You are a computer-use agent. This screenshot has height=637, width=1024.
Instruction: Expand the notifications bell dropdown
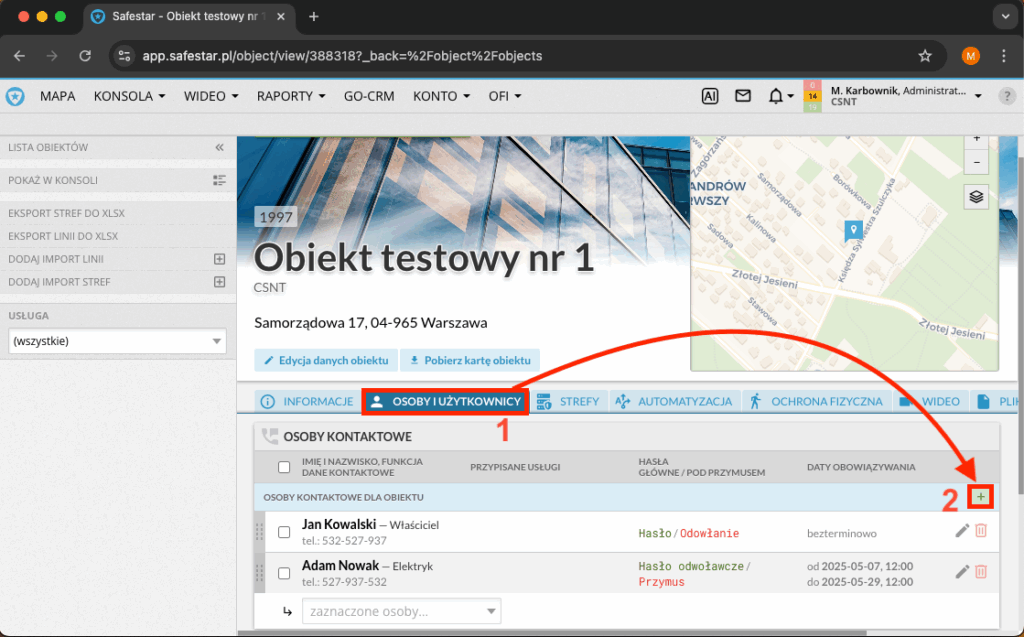click(781, 96)
